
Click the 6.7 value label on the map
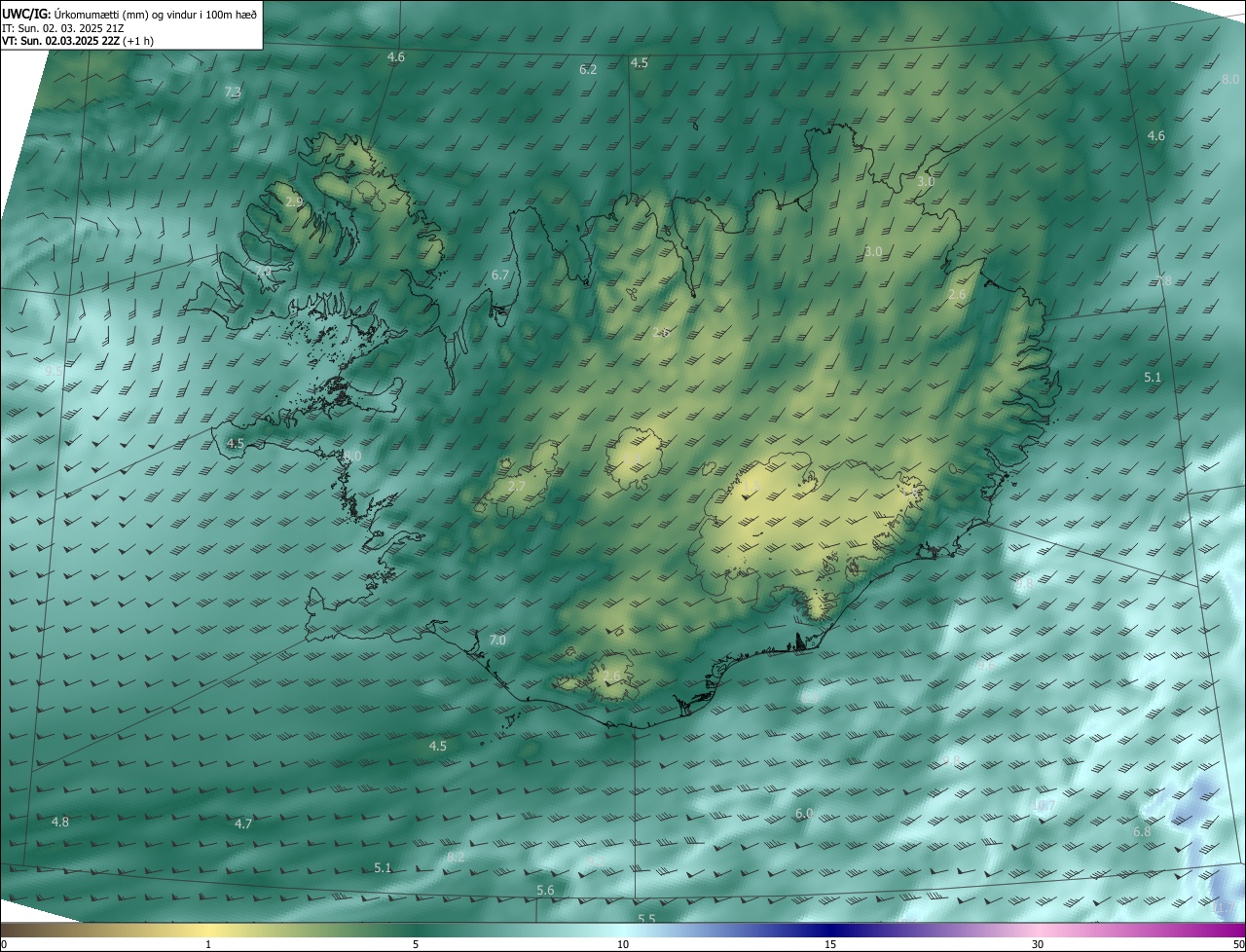[x=500, y=275]
